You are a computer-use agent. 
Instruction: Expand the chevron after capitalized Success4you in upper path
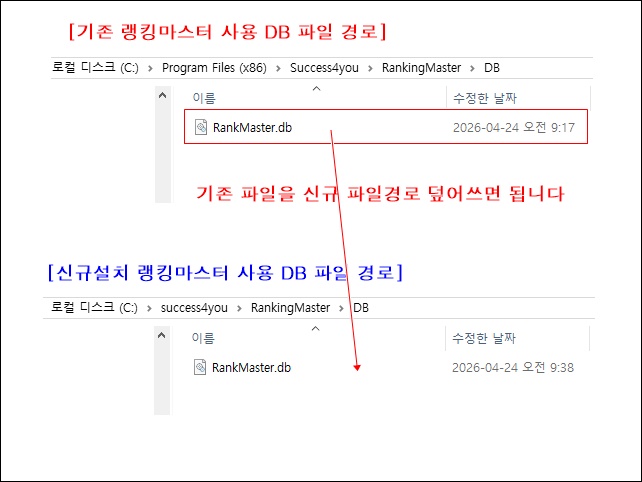click(x=373, y=68)
